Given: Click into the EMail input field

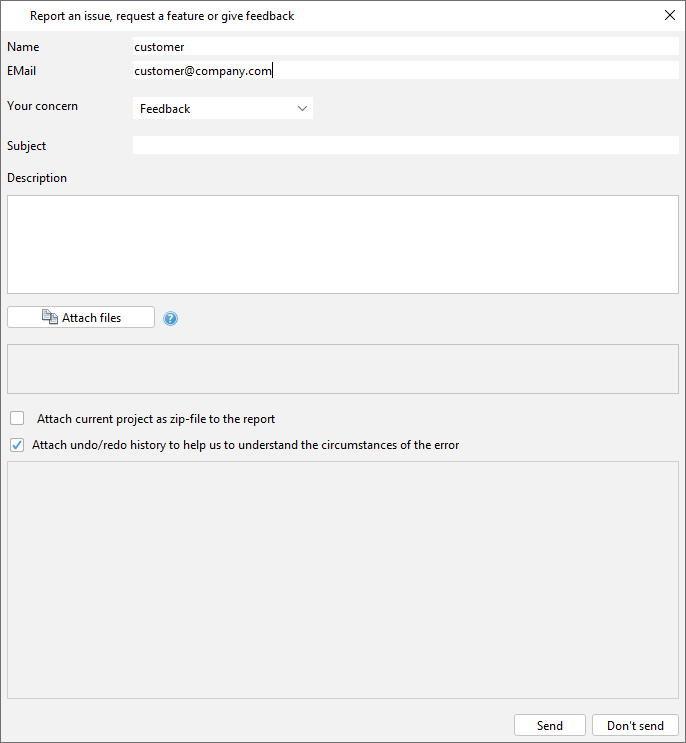Looking at the screenshot, I should point(406,70).
